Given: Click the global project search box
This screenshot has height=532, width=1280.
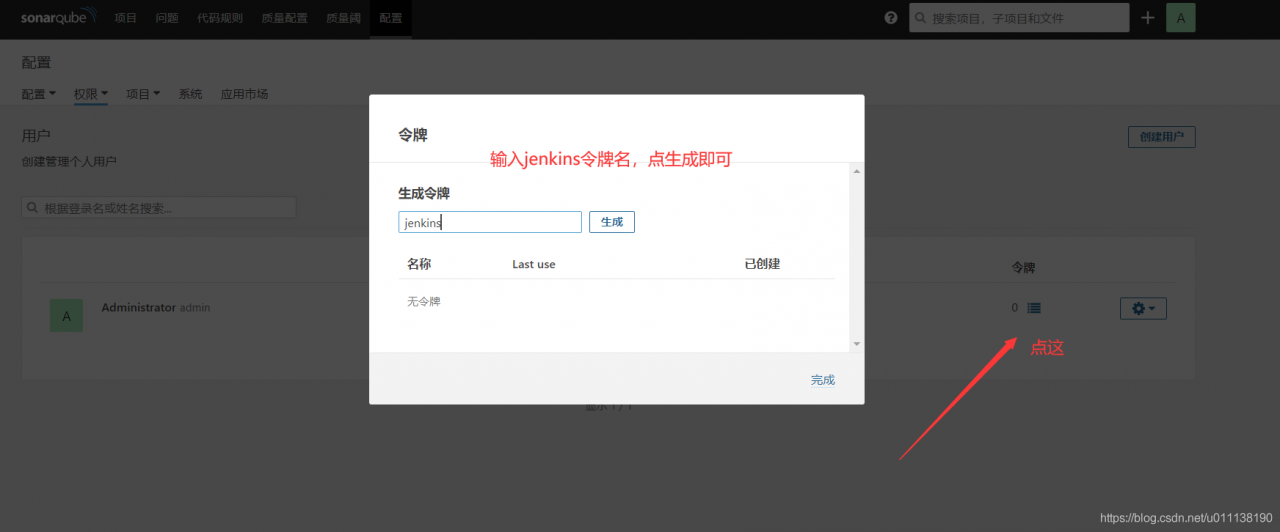Looking at the screenshot, I should pos(1019,18).
